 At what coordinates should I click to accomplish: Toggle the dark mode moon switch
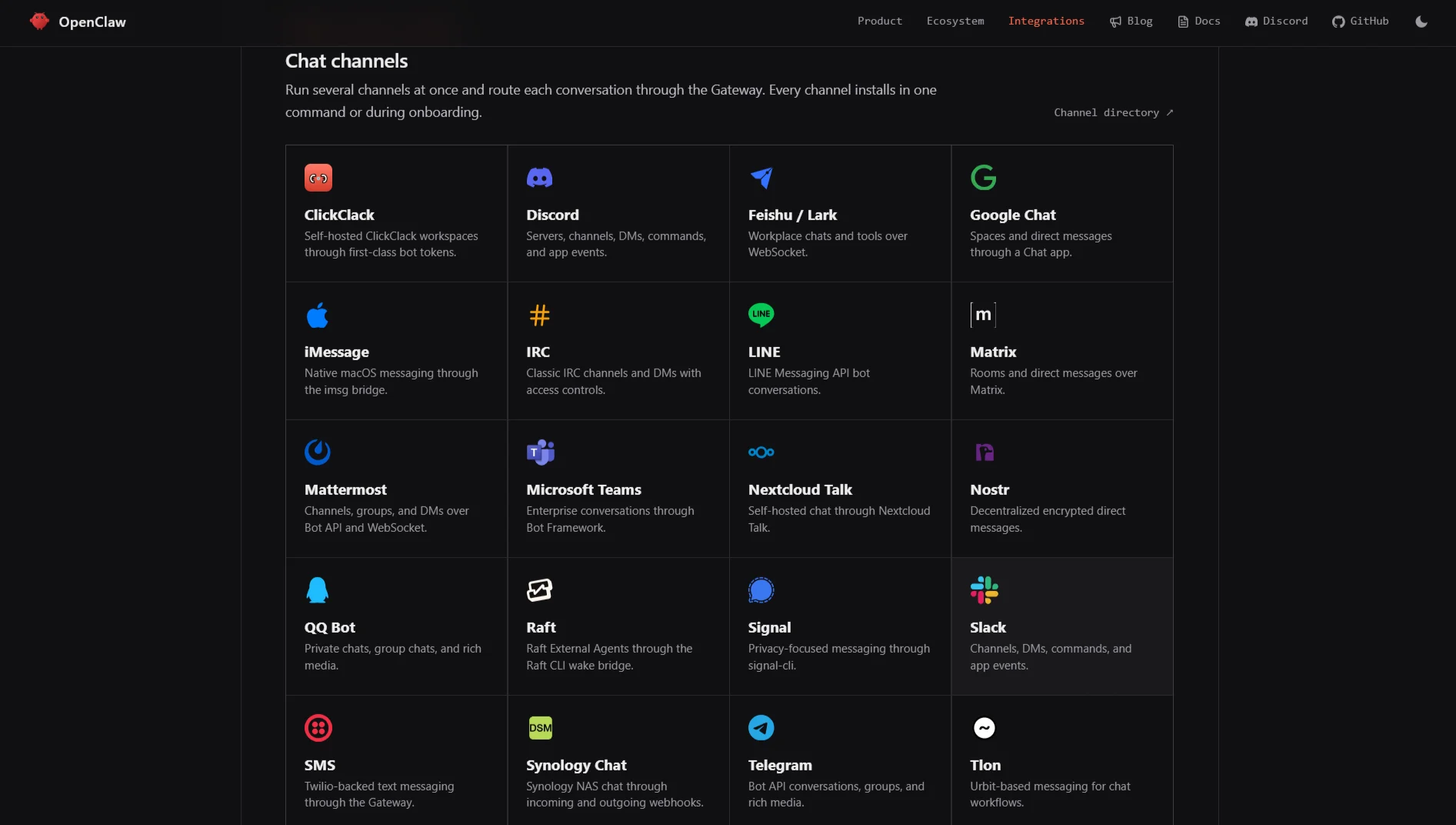coord(1421,22)
